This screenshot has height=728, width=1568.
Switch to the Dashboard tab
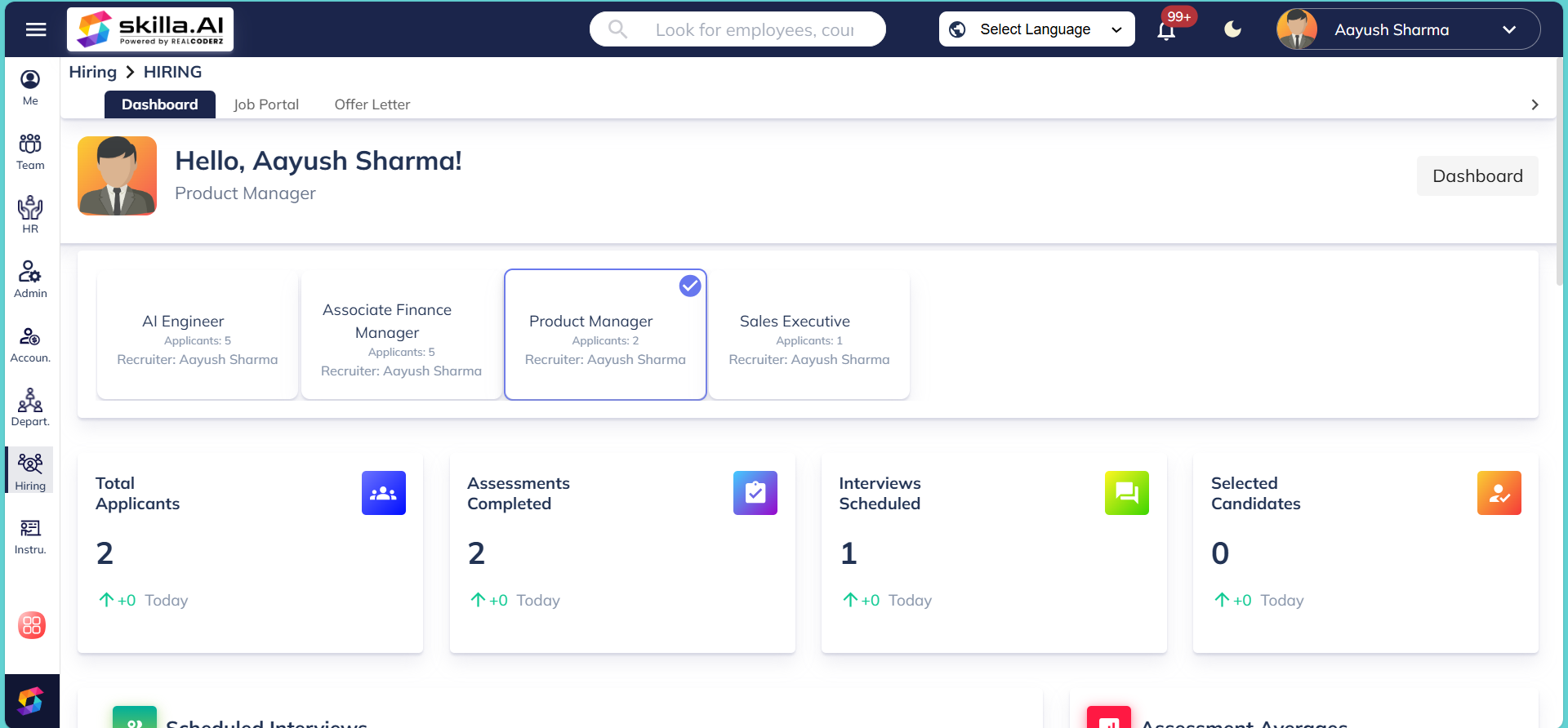pyautogui.click(x=160, y=104)
